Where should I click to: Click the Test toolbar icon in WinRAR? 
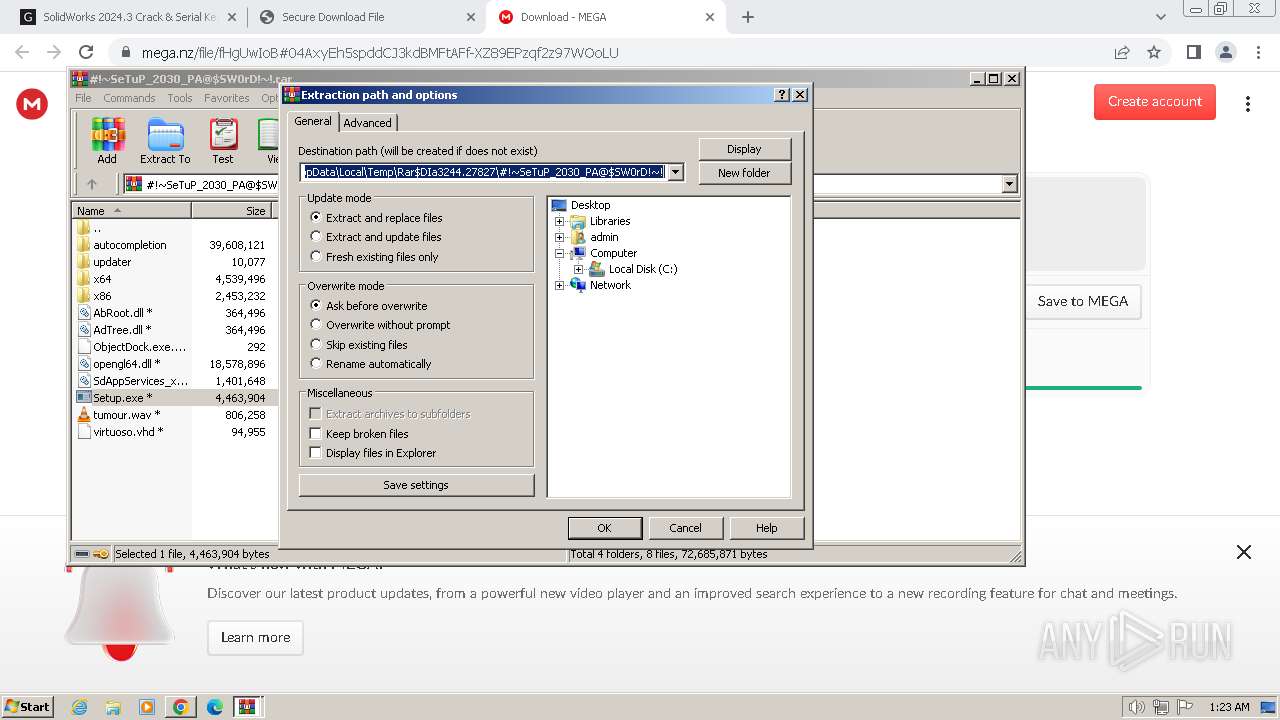pyautogui.click(x=223, y=141)
